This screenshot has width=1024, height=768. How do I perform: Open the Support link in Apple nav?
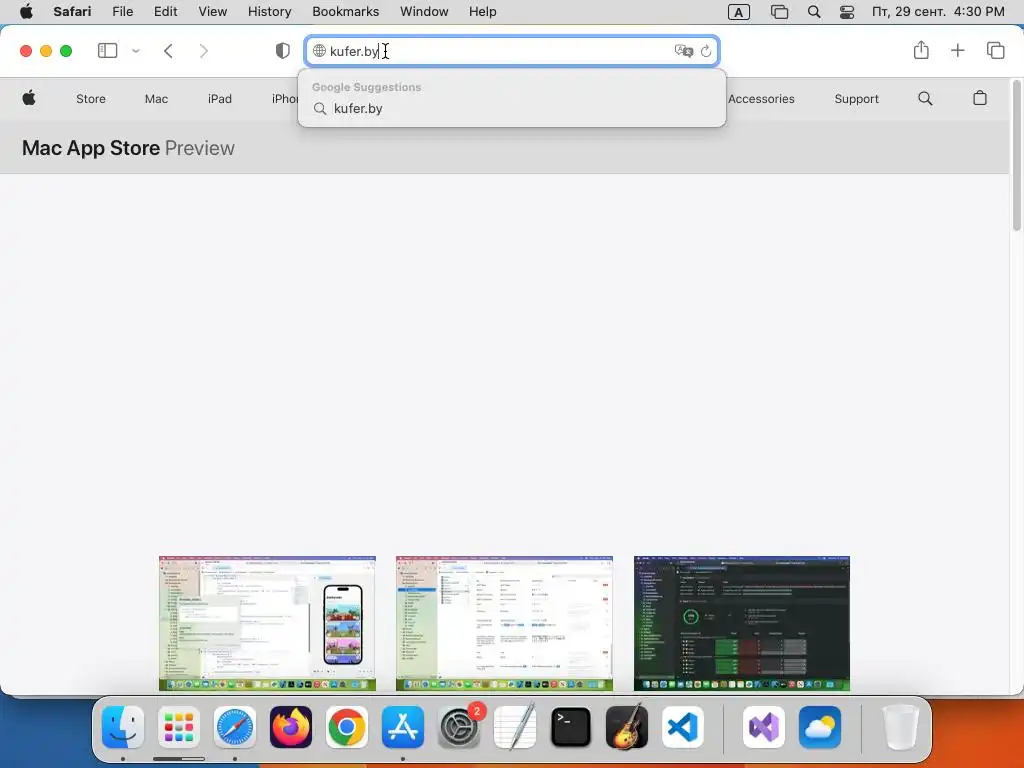[x=856, y=99]
